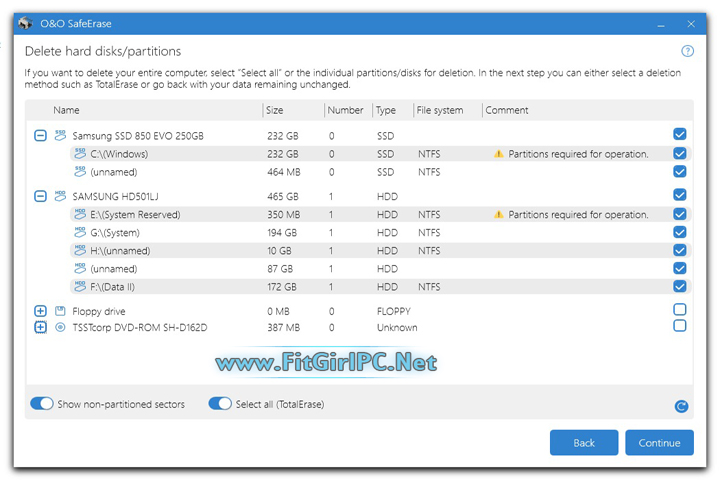
Task: Sort by the File system column header
Action: [x=441, y=110]
